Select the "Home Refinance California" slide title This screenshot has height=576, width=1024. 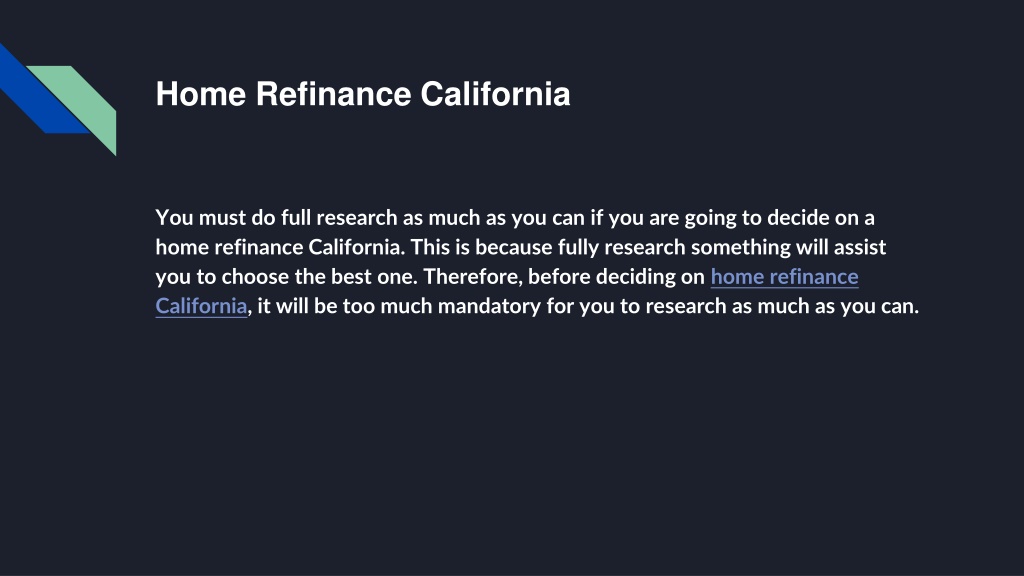[x=363, y=94]
